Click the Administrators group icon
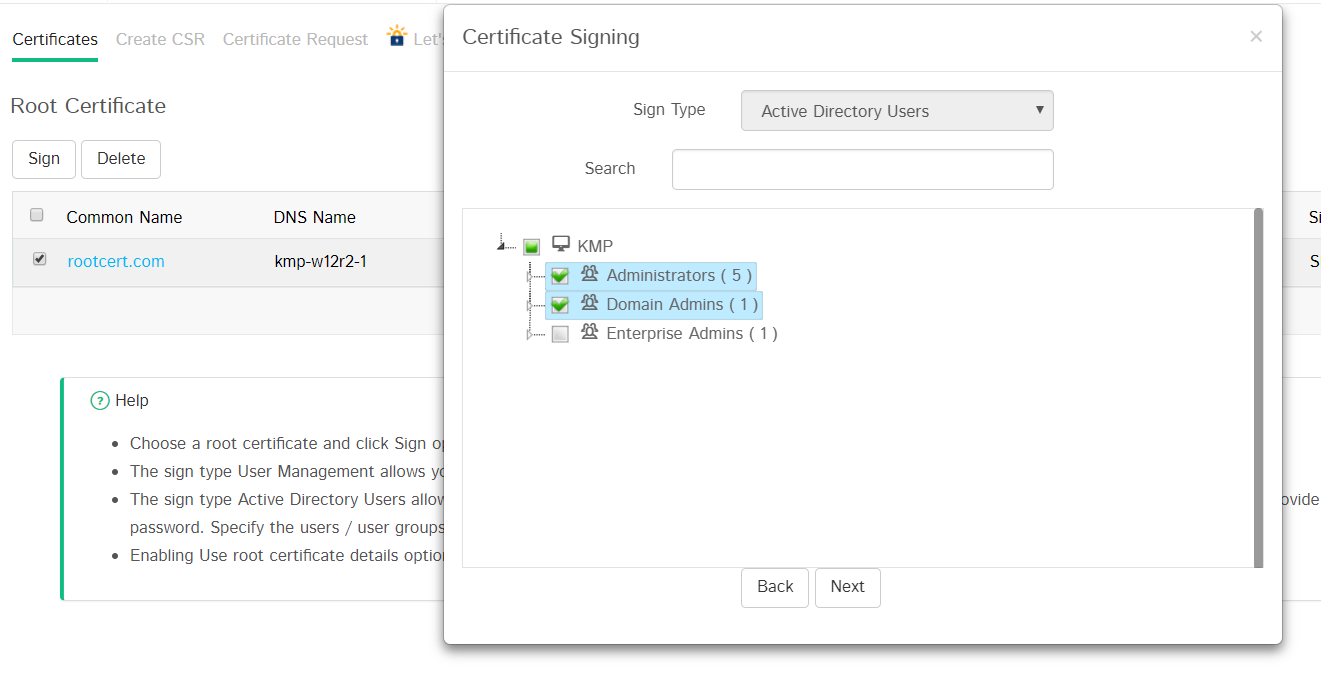Image resolution: width=1321 pixels, height=690 pixels. (590, 274)
